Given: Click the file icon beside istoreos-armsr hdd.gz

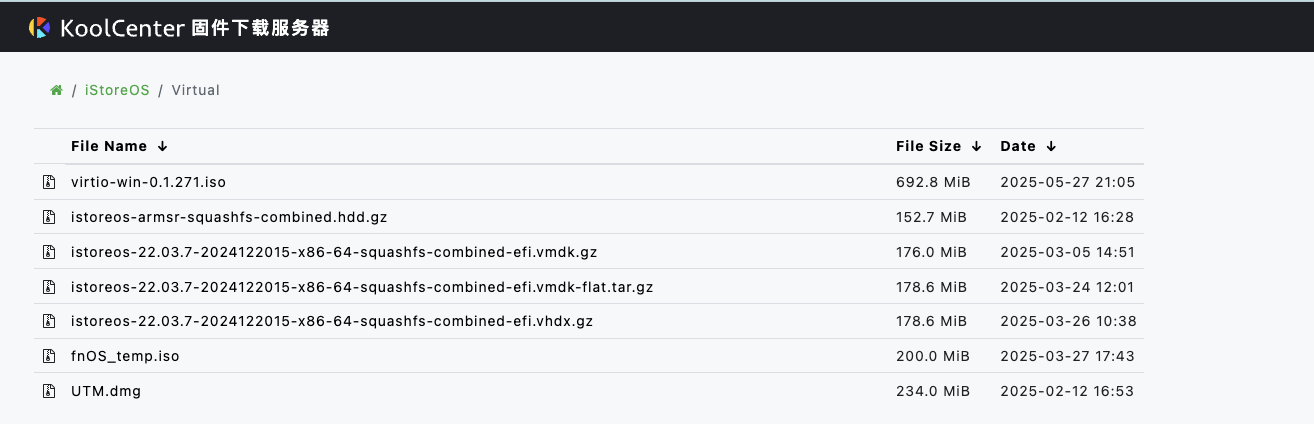Looking at the screenshot, I should tap(47, 217).
